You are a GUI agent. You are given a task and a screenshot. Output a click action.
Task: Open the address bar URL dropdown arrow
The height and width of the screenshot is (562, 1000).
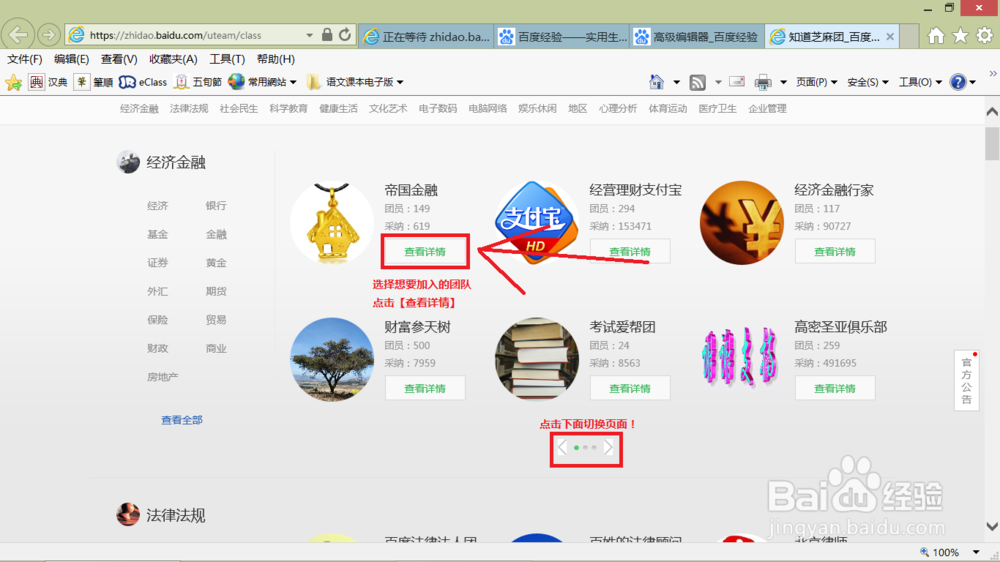[x=309, y=36]
